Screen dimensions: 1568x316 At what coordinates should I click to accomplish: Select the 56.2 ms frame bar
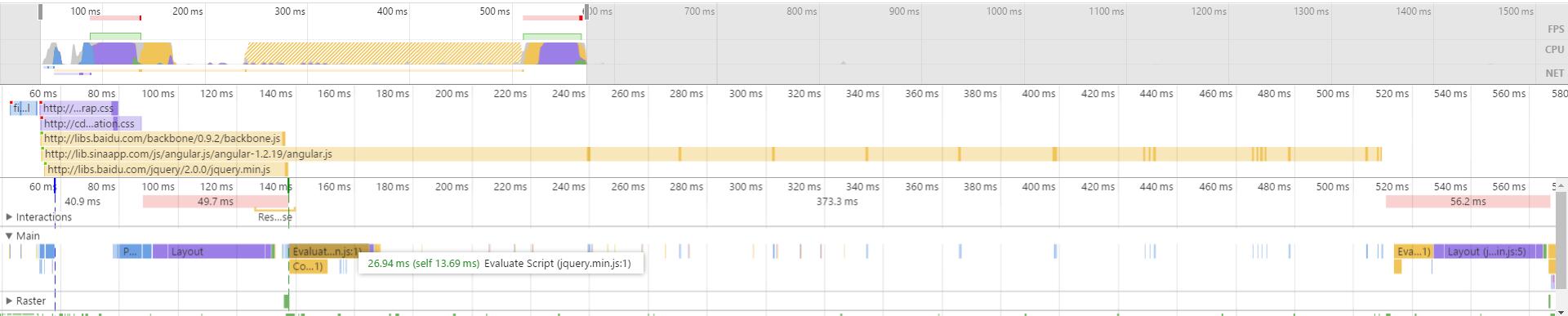1468,202
